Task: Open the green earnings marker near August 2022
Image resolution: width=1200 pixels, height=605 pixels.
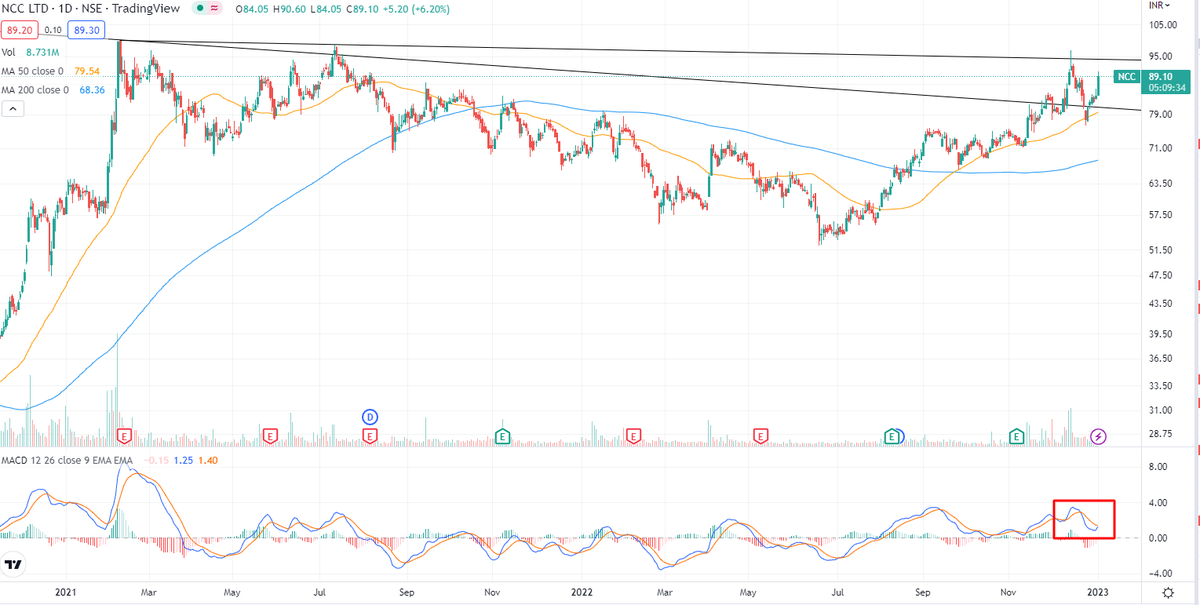Action: click(890, 436)
